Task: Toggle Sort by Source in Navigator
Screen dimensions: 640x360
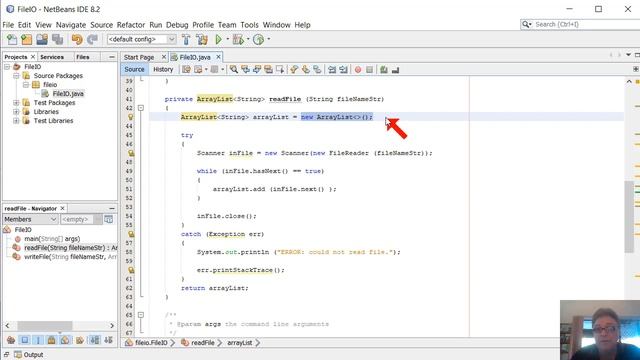Action: (x=108, y=340)
